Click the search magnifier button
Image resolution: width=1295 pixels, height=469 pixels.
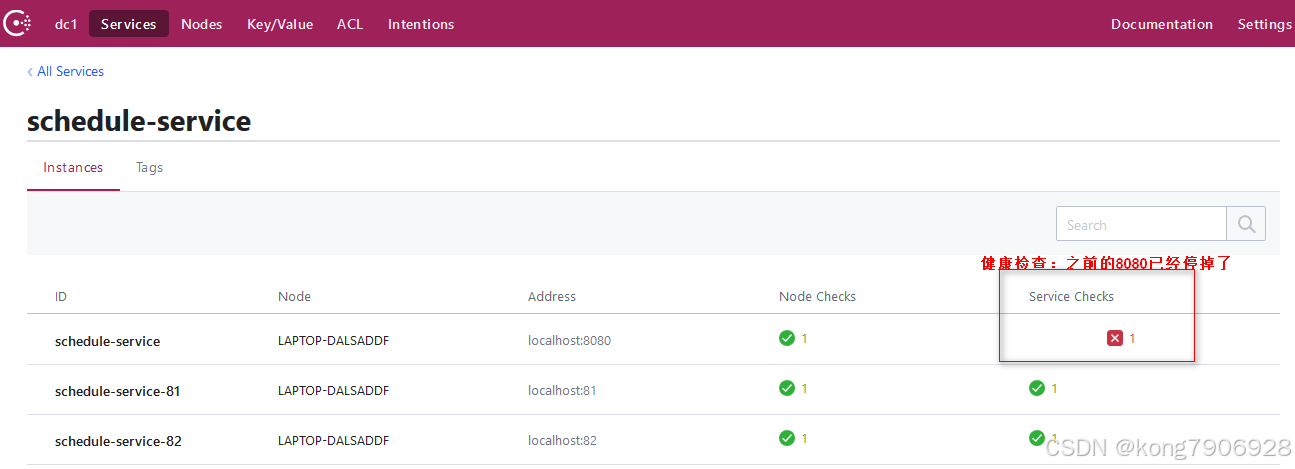pyautogui.click(x=1246, y=224)
